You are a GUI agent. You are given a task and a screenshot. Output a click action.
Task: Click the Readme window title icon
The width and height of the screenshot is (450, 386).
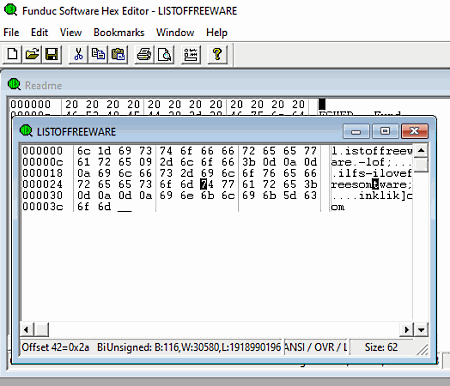(x=14, y=84)
